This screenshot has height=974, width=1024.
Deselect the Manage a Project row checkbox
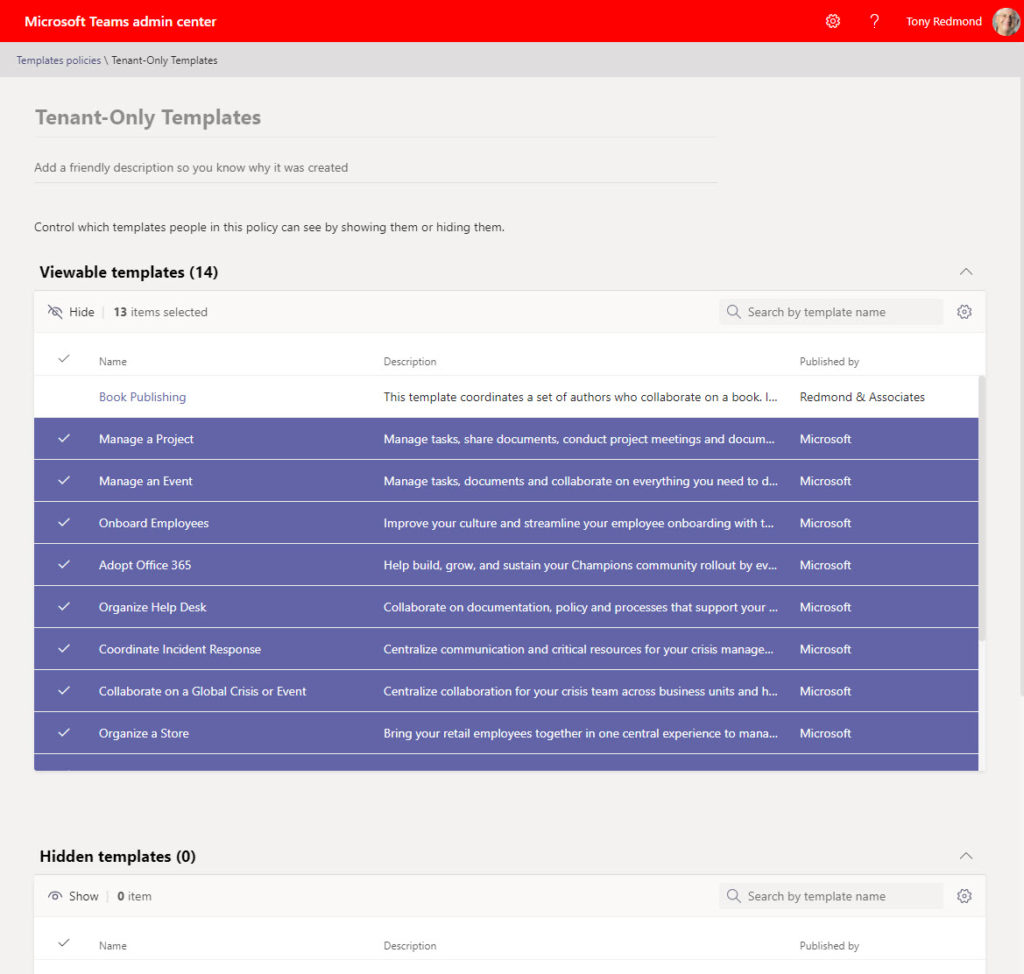(64, 438)
